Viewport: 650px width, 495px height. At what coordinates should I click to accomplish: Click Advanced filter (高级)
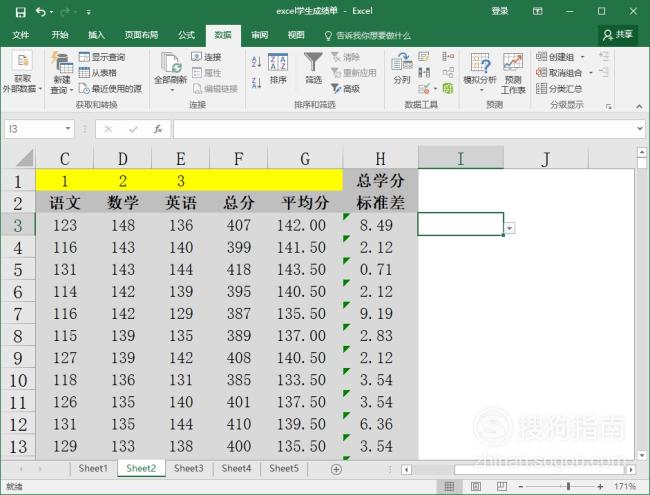pyautogui.click(x=345, y=89)
